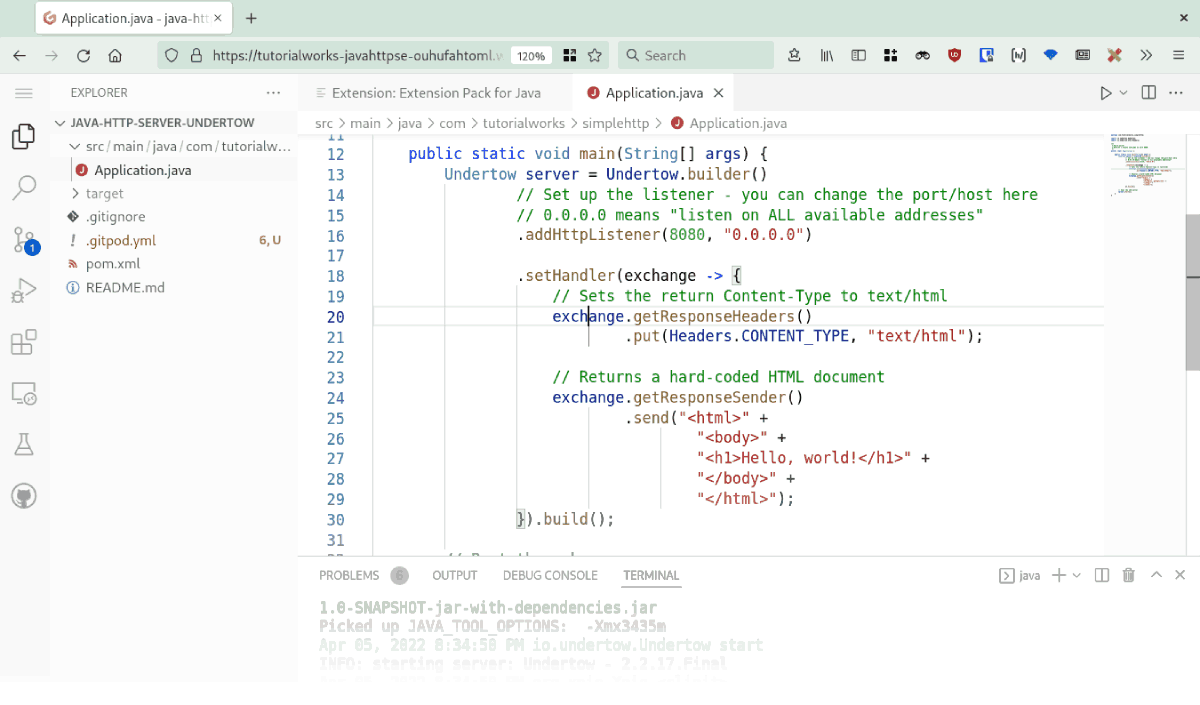Open the terminal profile dropdown next to java
Image resolution: width=1200 pixels, height=705 pixels.
pyautogui.click(x=1076, y=575)
